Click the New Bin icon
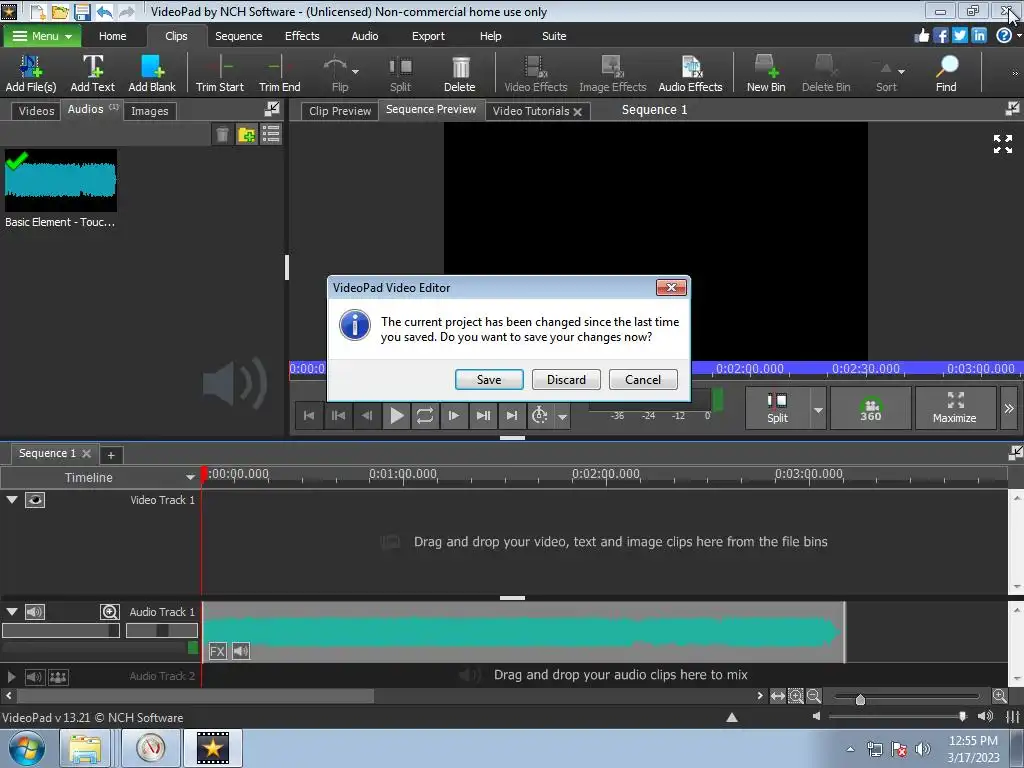1024x768 pixels. [765, 73]
